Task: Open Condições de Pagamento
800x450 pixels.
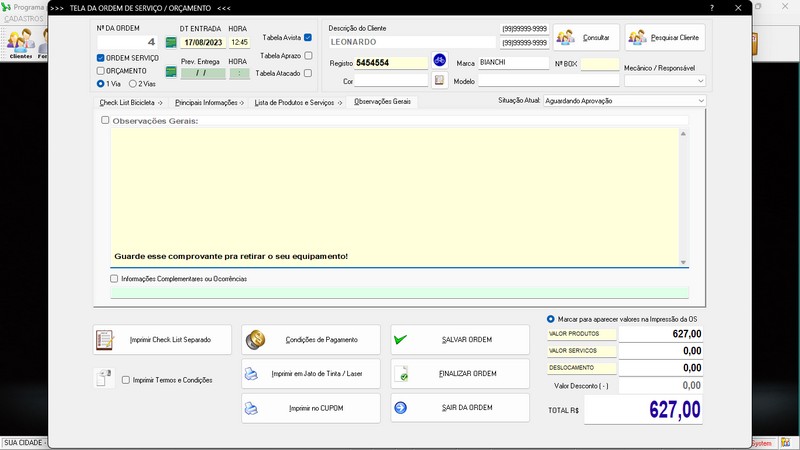Action: point(311,340)
